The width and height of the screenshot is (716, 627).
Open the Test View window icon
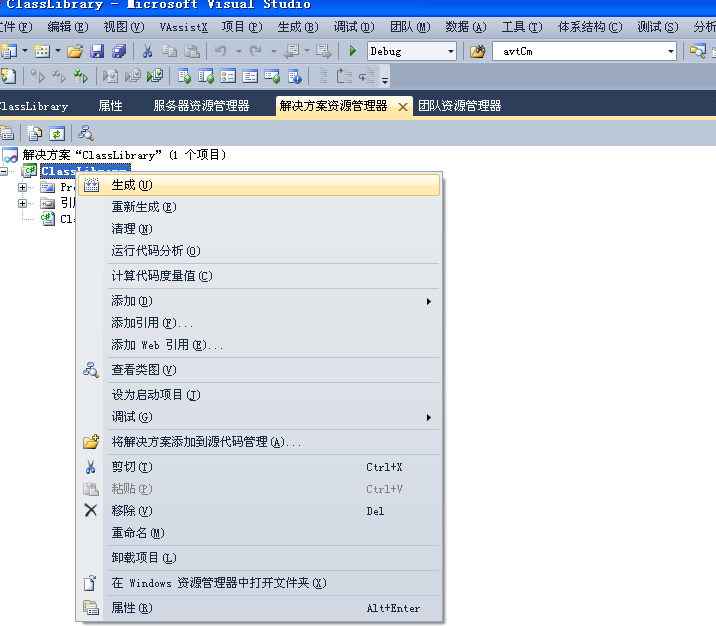(184, 76)
